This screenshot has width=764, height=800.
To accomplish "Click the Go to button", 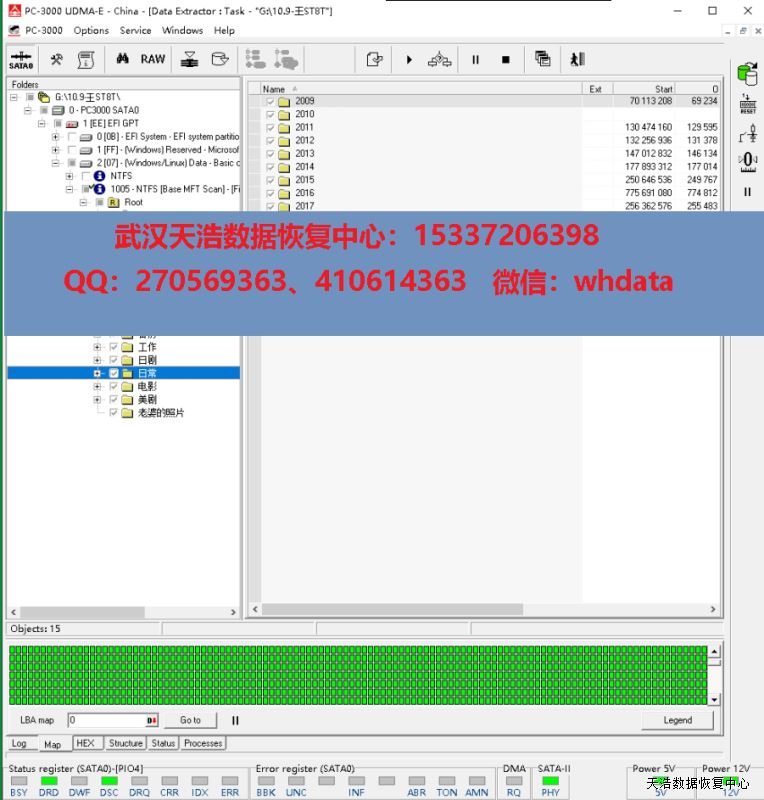I will (190, 720).
